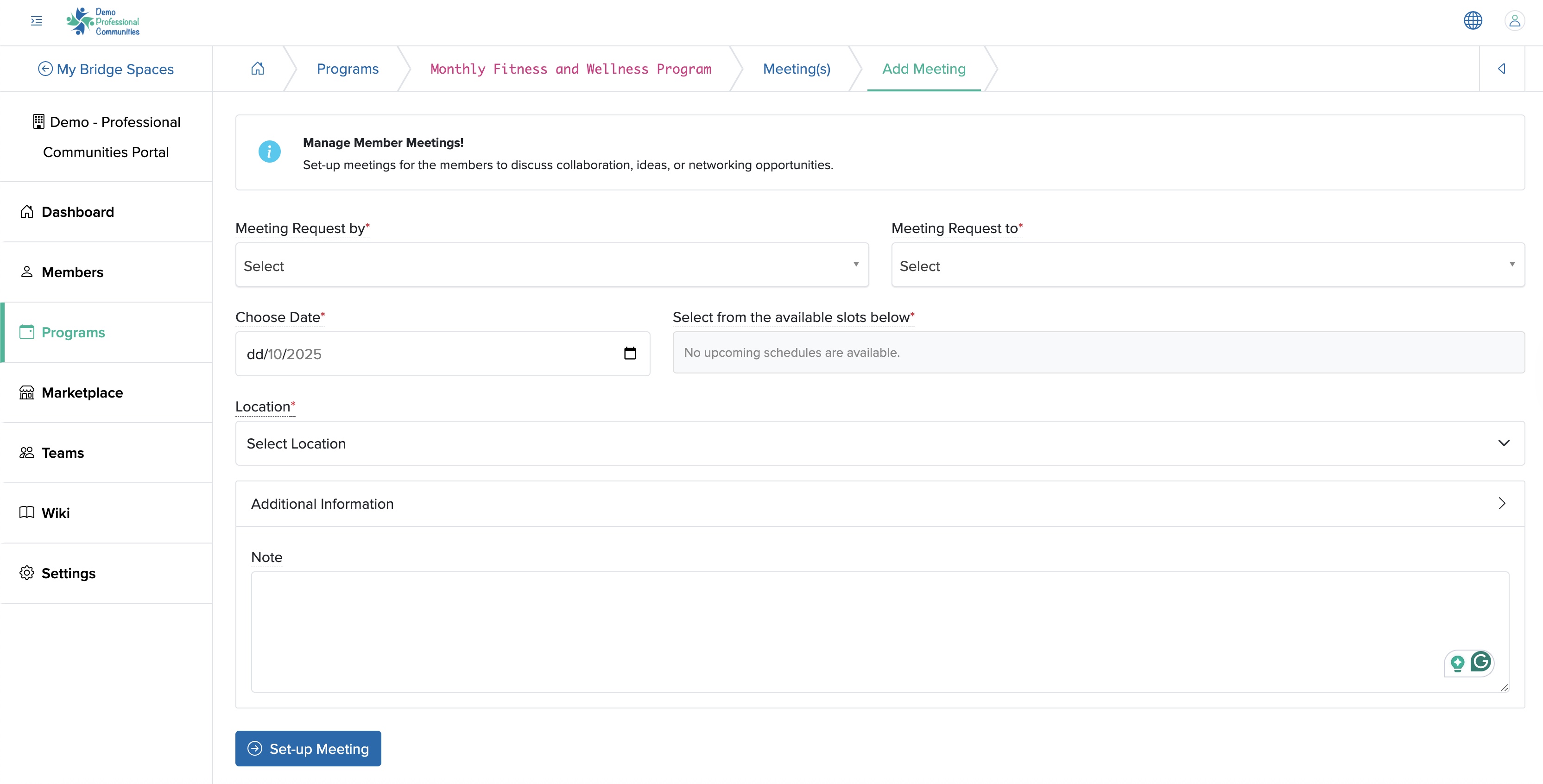The width and height of the screenshot is (1543, 784).
Task: Click the Meeting Request to label
Action: (x=956, y=228)
